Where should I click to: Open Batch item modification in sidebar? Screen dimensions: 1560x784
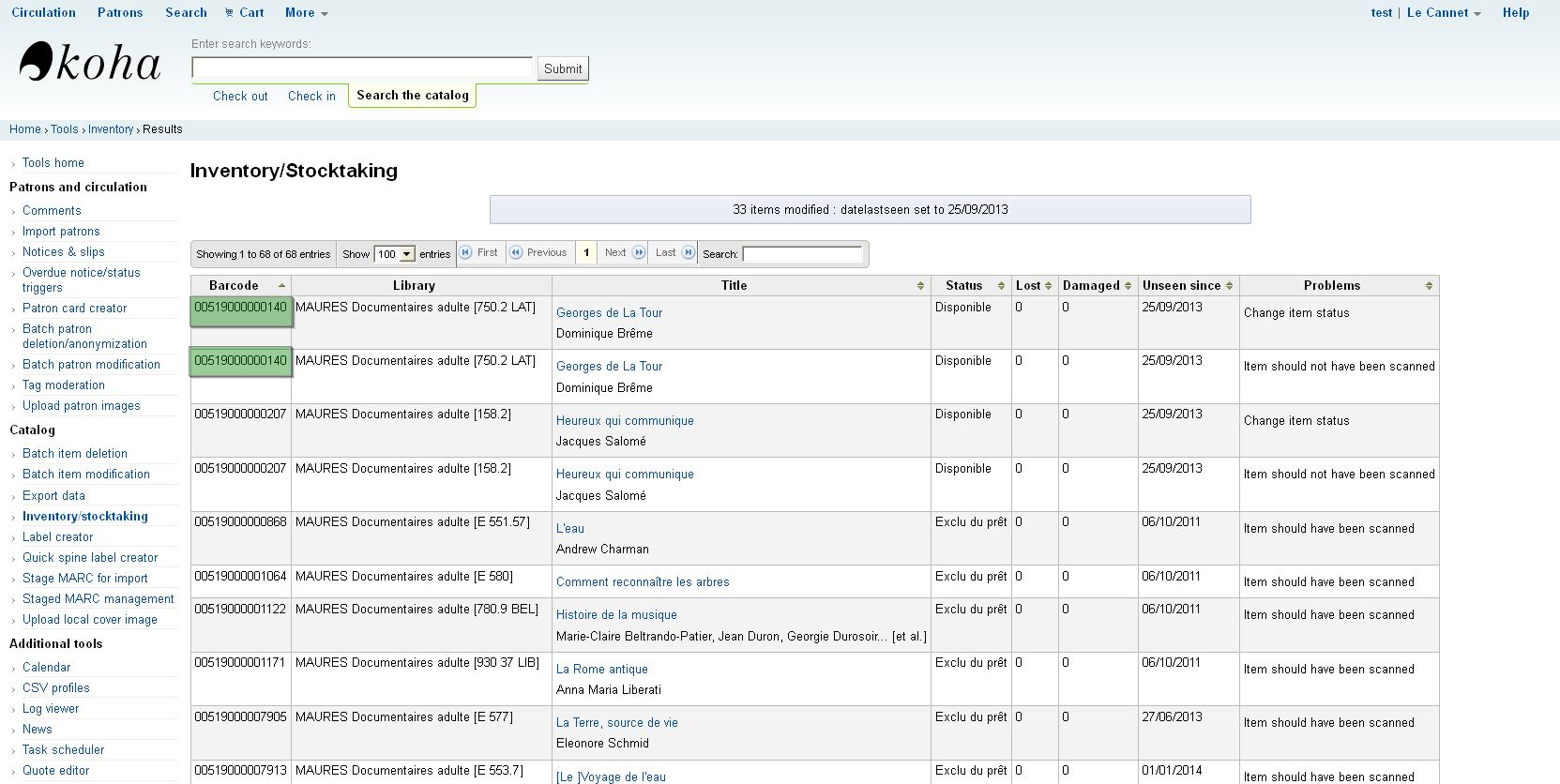coord(85,474)
